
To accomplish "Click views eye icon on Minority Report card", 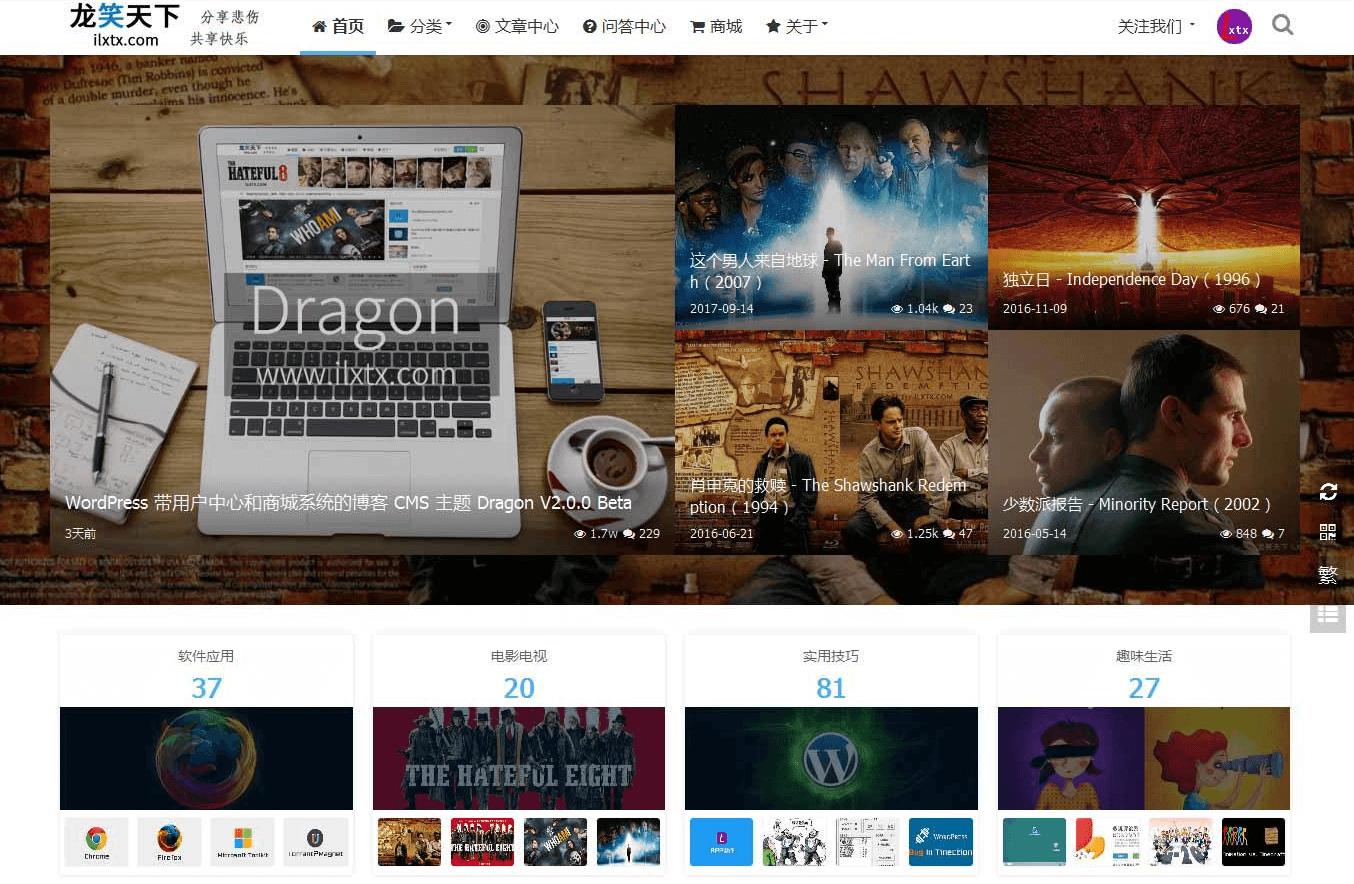I will (1226, 534).
